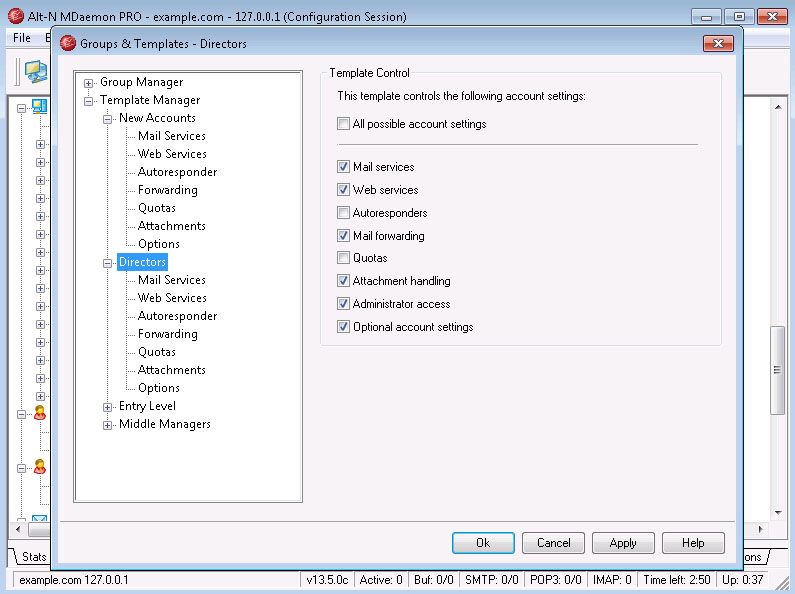
Task: Select the Middle Managers tree item
Action: (x=165, y=424)
